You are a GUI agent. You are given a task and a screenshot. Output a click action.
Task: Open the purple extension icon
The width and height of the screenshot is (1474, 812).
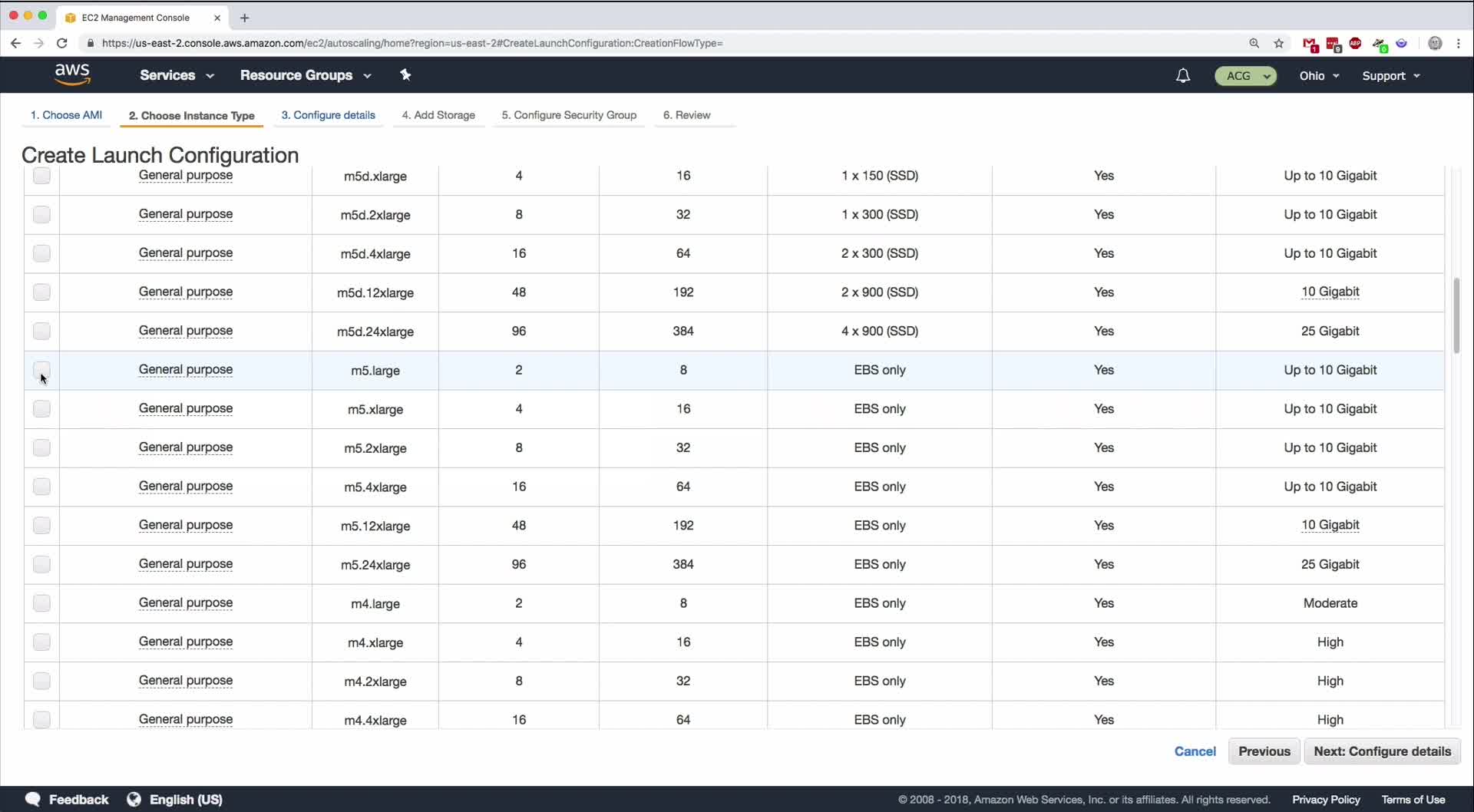tap(1402, 43)
